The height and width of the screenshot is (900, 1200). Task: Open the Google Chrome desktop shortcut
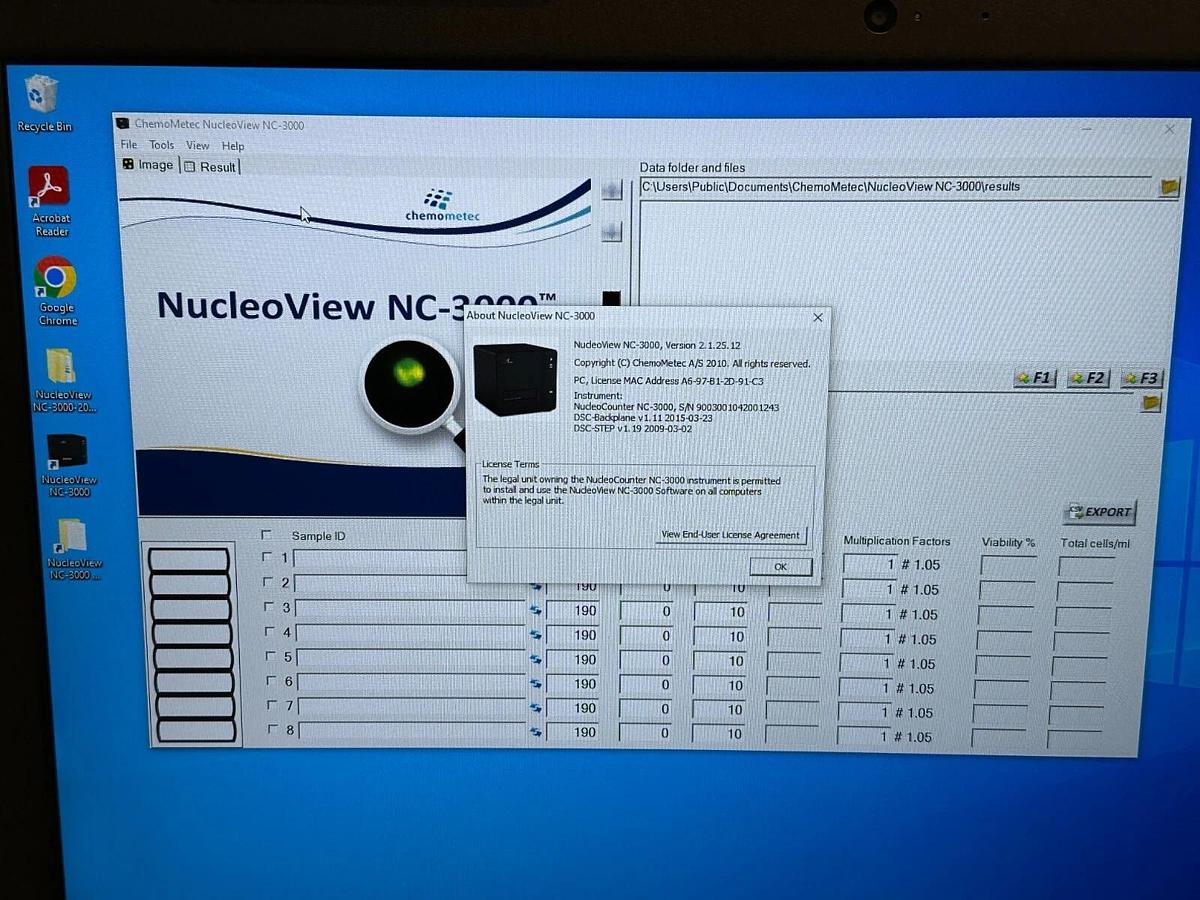[56, 291]
